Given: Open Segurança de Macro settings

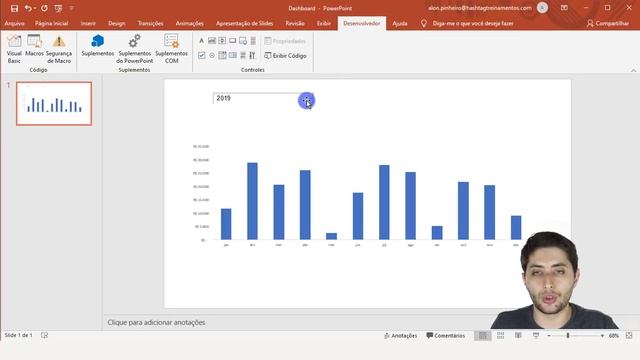Looking at the screenshot, I should click(59, 49).
